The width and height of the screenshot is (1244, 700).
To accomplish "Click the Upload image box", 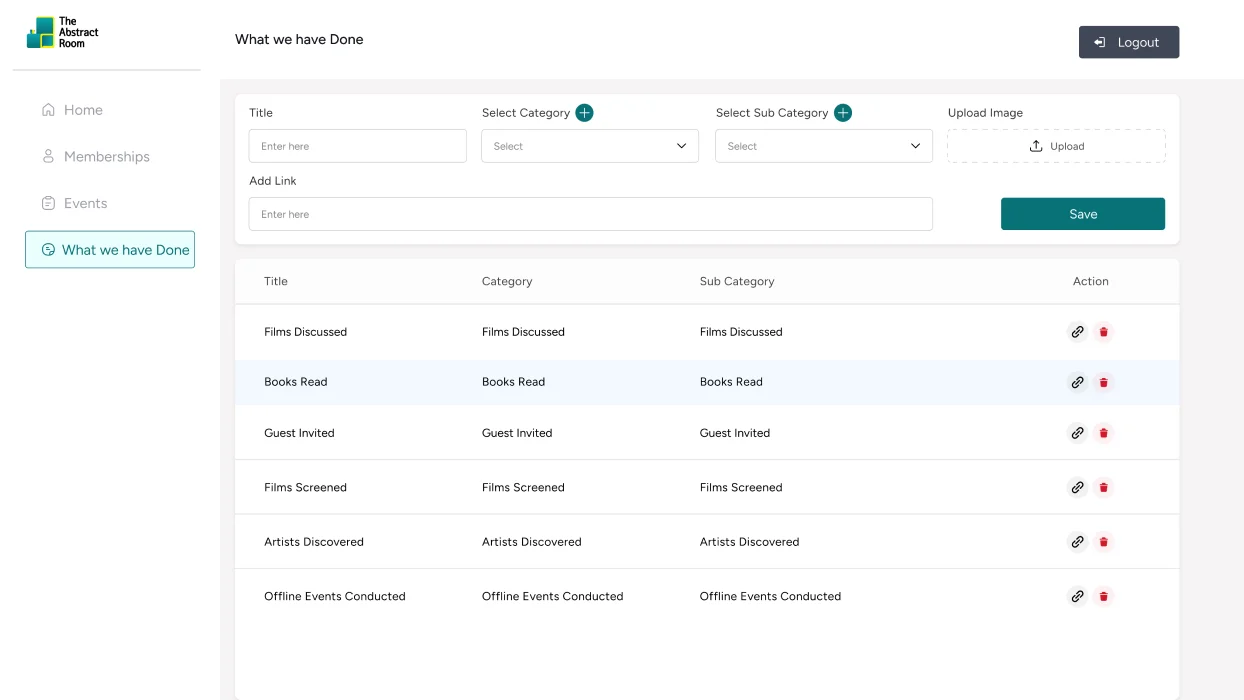I will [x=1056, y=146].
